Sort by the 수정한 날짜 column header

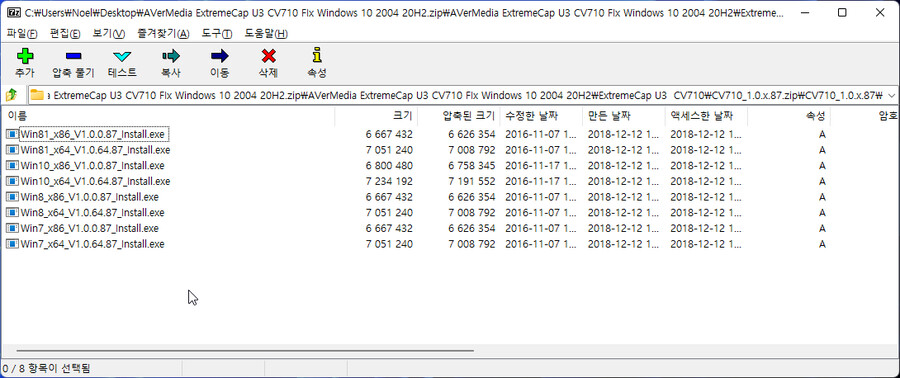pos(541,116)
